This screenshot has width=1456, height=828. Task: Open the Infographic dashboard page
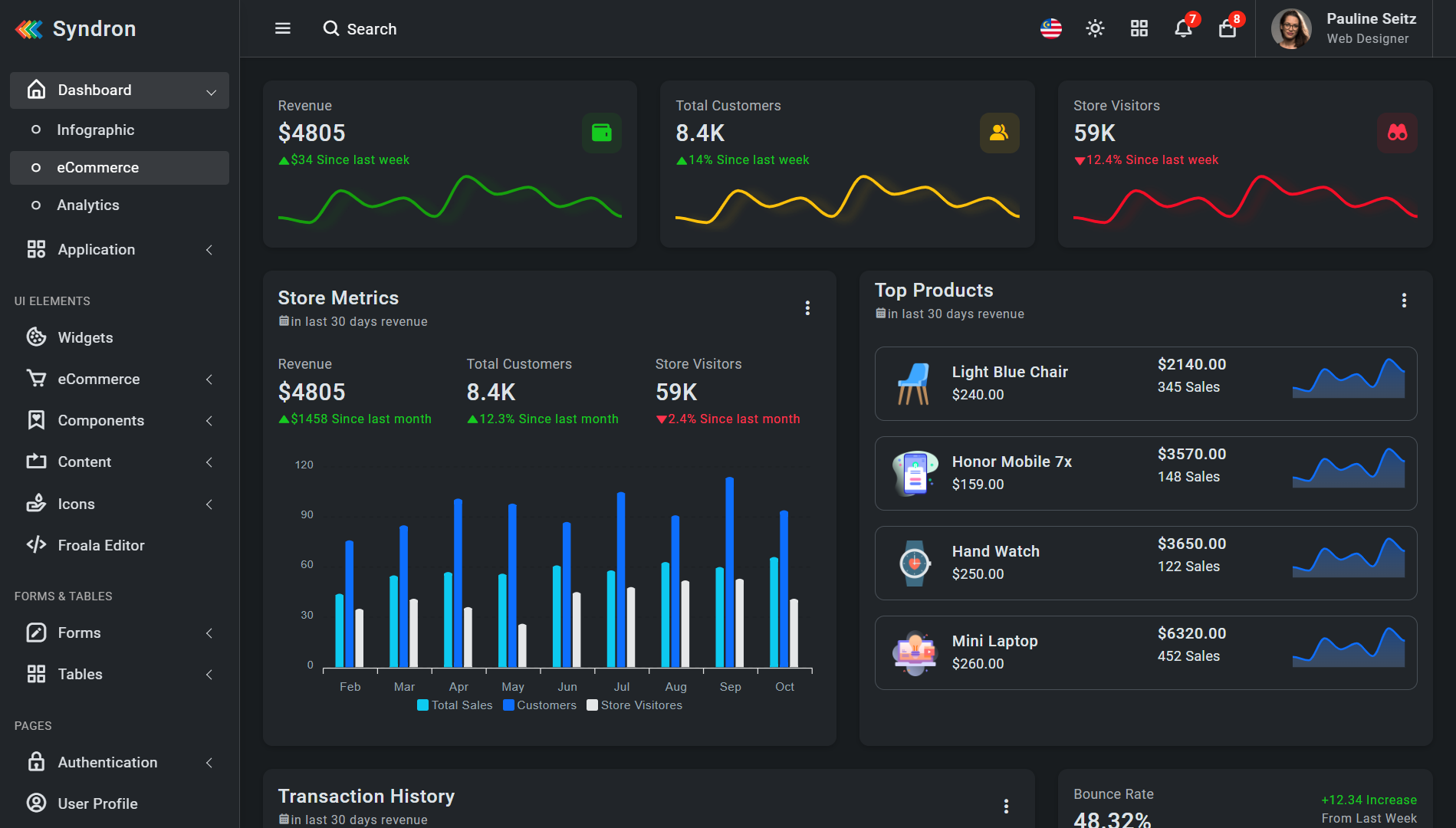click(95, 130)
